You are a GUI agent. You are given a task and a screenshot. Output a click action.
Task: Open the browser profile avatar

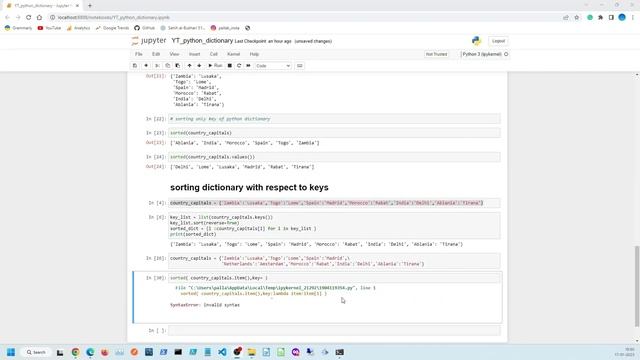622,17
